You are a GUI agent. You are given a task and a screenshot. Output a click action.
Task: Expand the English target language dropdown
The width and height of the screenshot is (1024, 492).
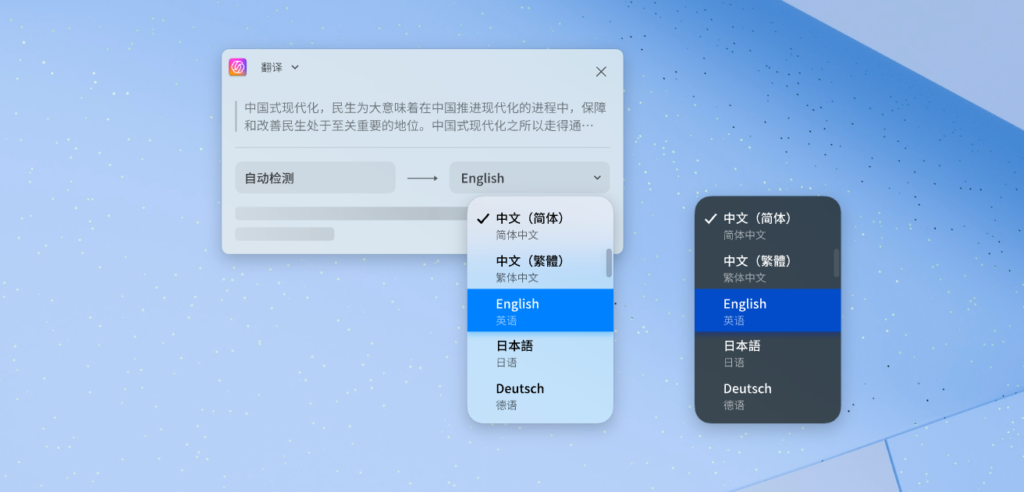coord(530,178)
